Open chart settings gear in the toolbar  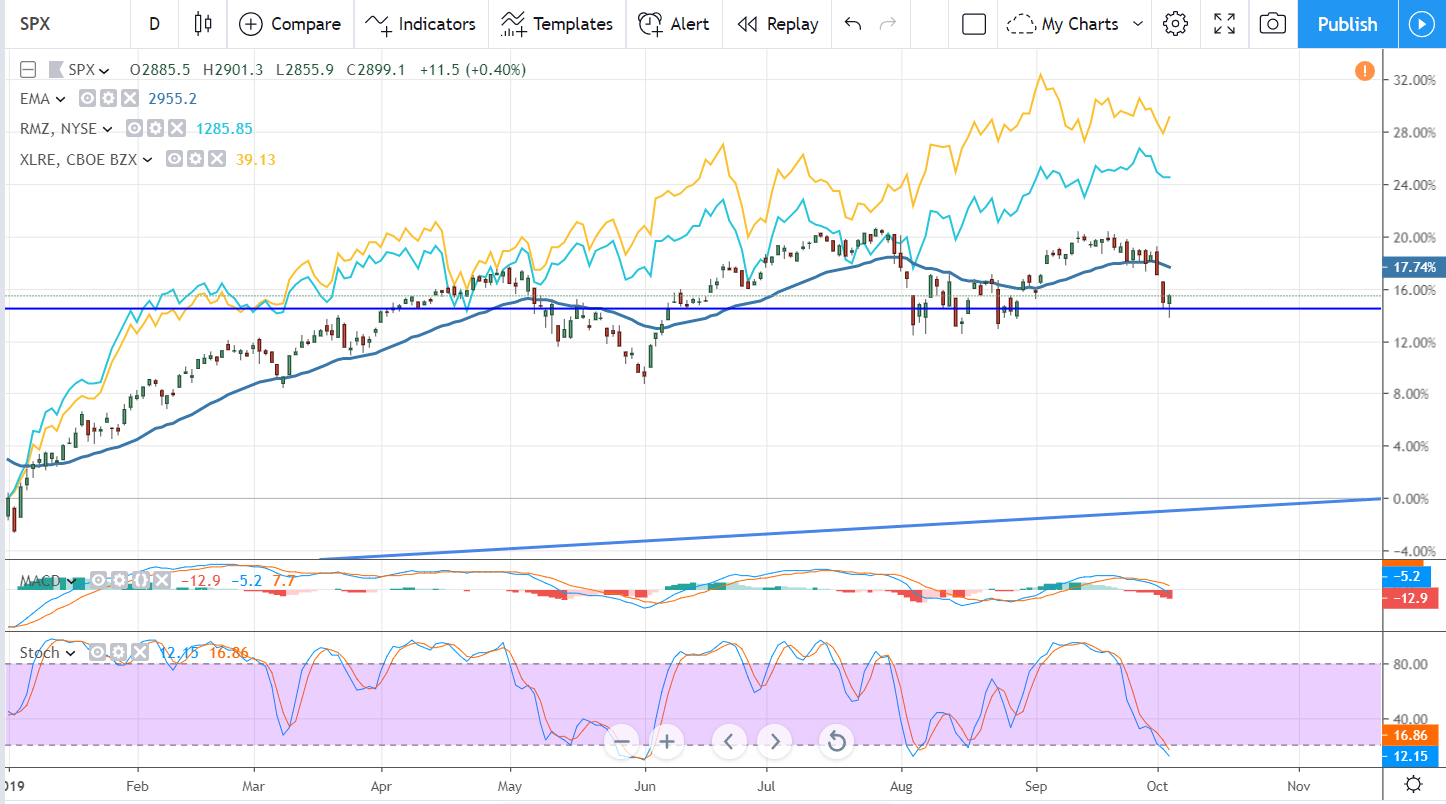(1175, 24)
